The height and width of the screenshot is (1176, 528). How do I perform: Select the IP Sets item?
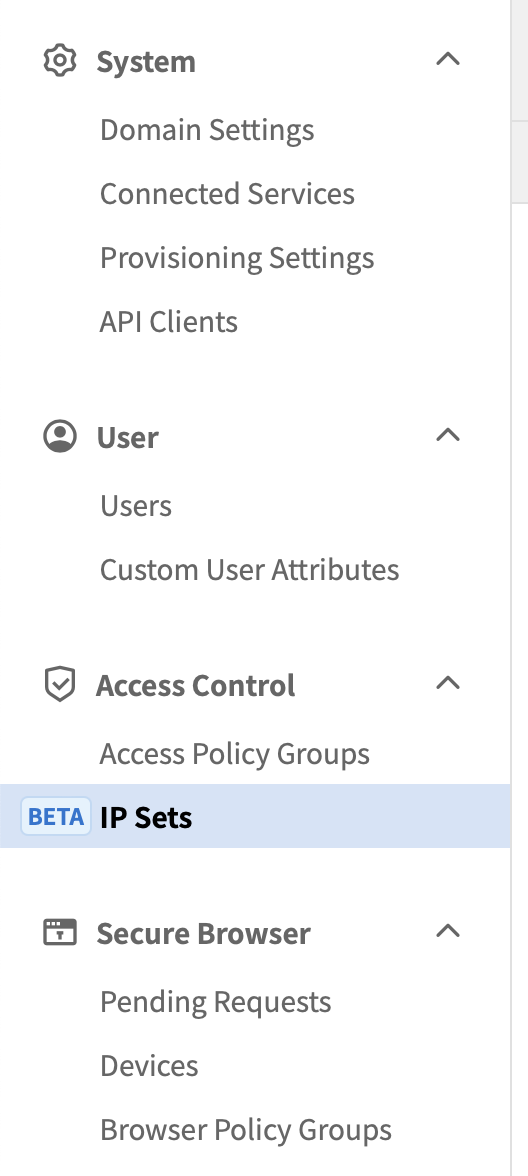(x=255, y=816)
